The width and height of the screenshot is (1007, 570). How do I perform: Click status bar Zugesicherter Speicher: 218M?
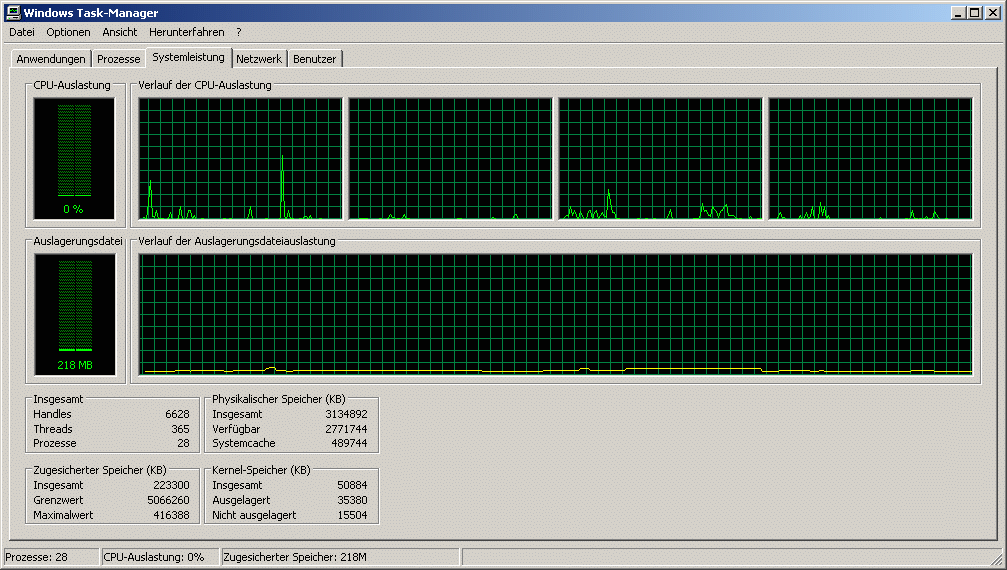[x=340, y=557]
